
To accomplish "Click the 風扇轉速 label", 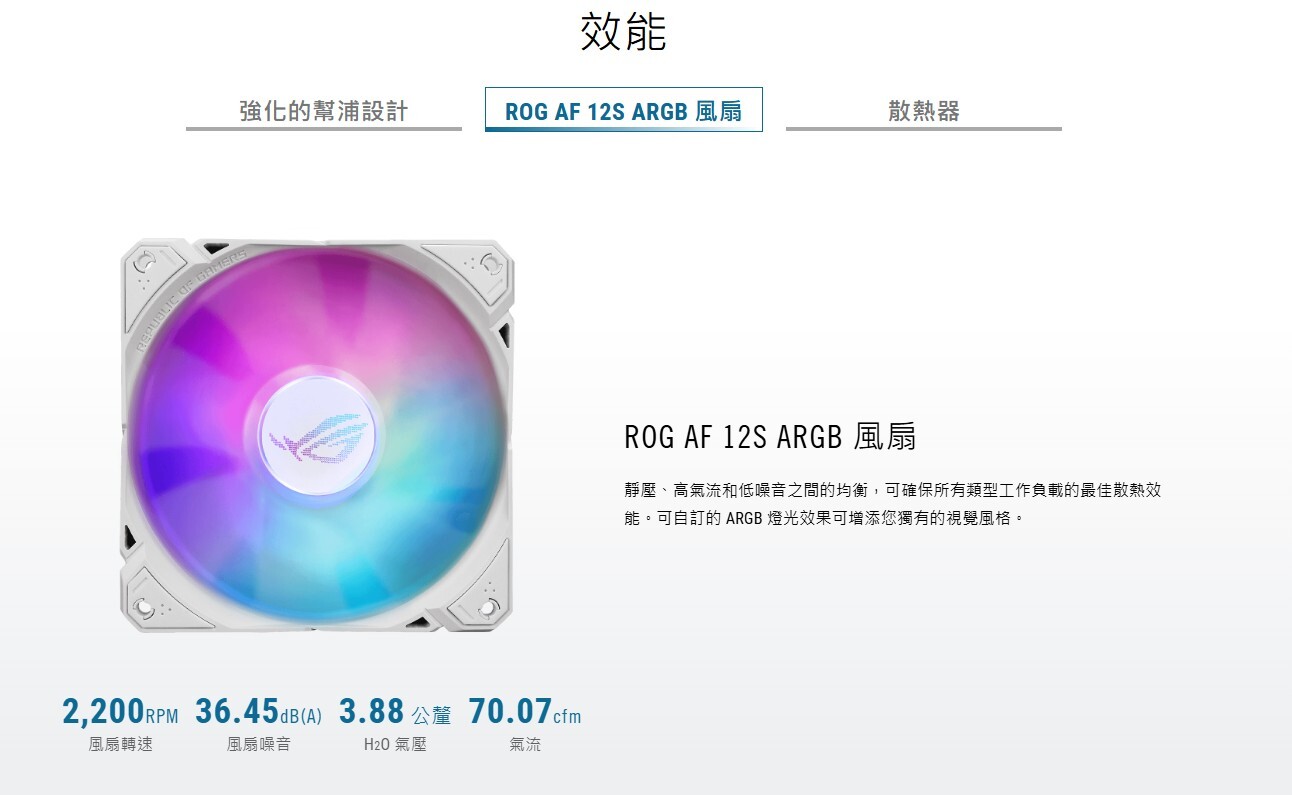I will [120, 744].
